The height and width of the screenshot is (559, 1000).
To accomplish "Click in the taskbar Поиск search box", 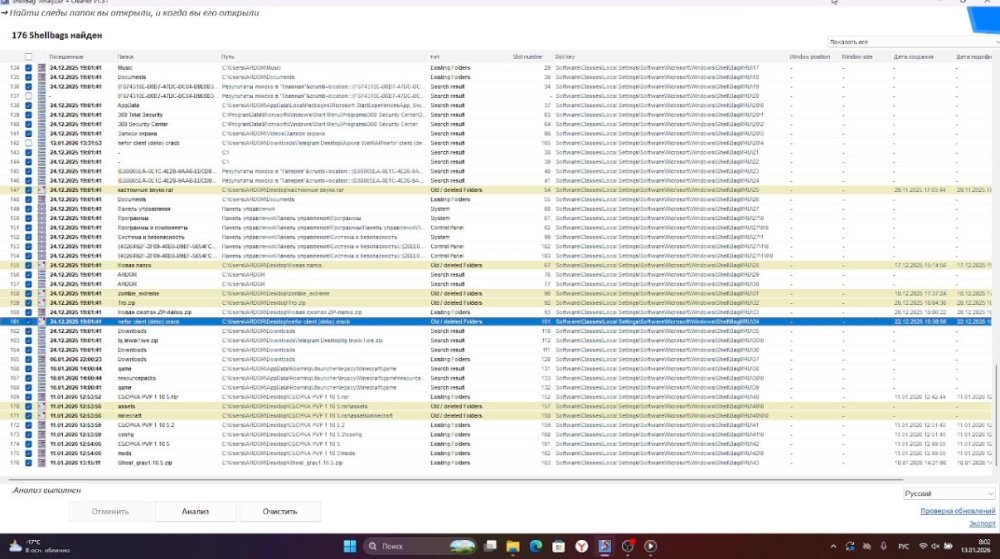I will coord(420,546).
